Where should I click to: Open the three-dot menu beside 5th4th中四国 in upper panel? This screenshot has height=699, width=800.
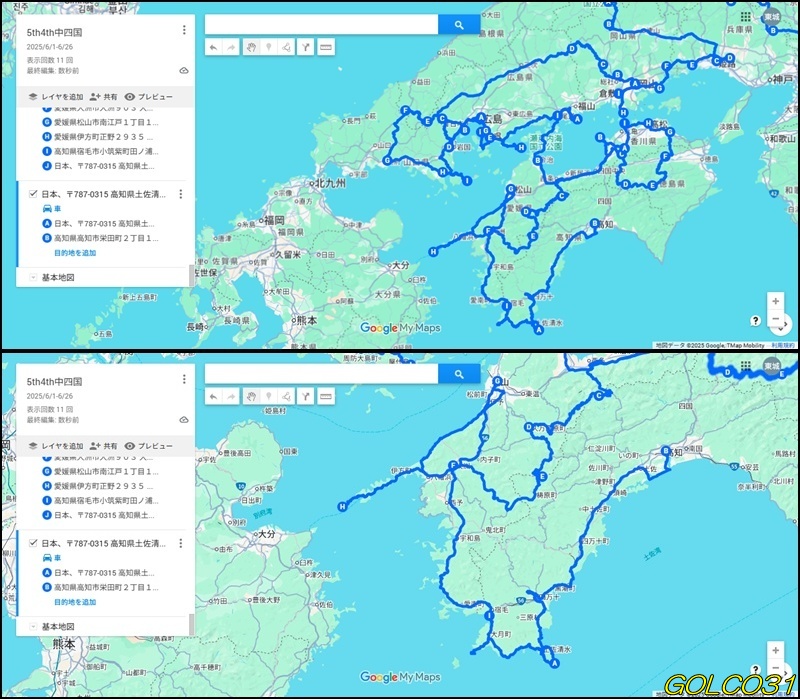coord(184,30)
